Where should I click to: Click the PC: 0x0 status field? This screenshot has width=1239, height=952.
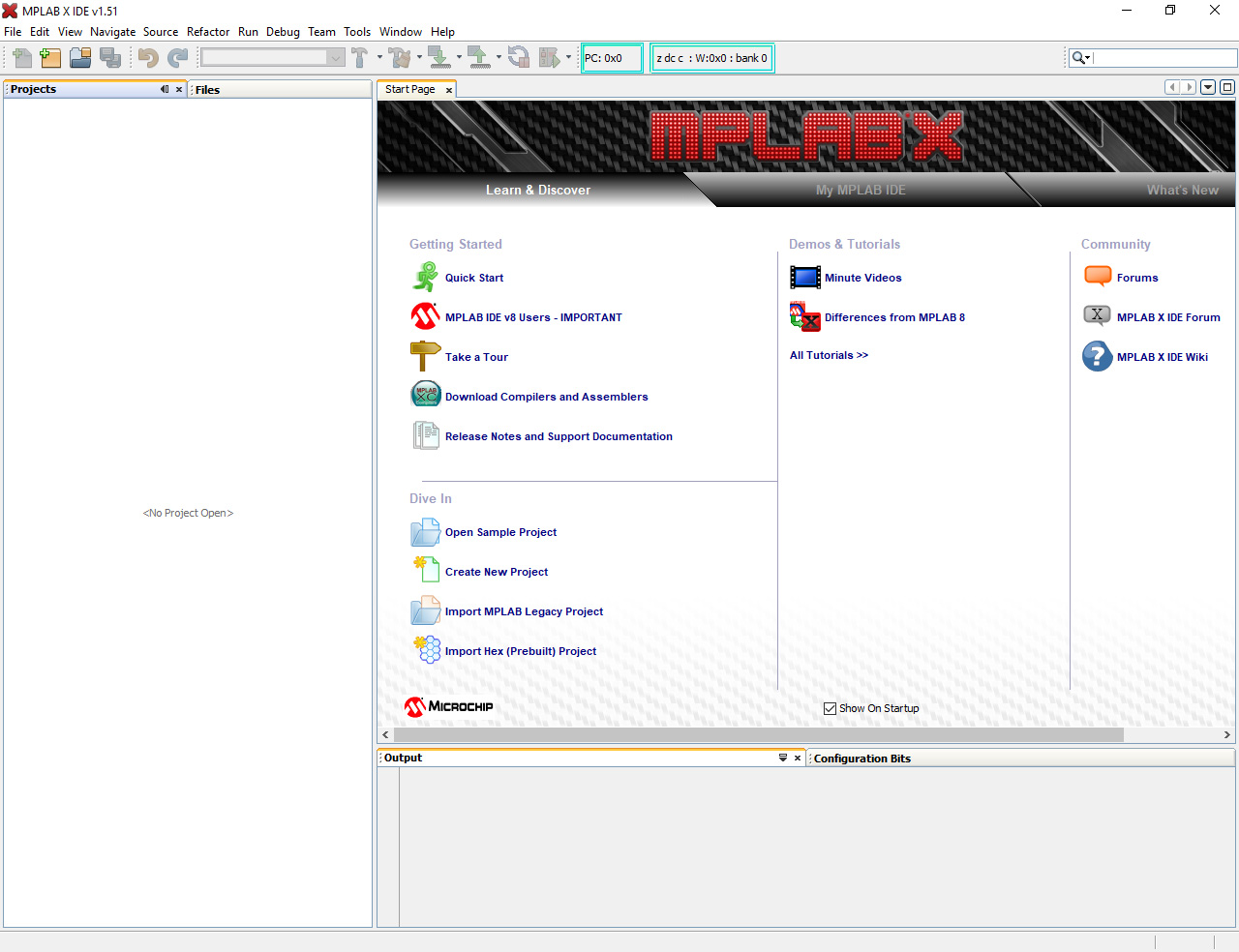tap(612, 58)
